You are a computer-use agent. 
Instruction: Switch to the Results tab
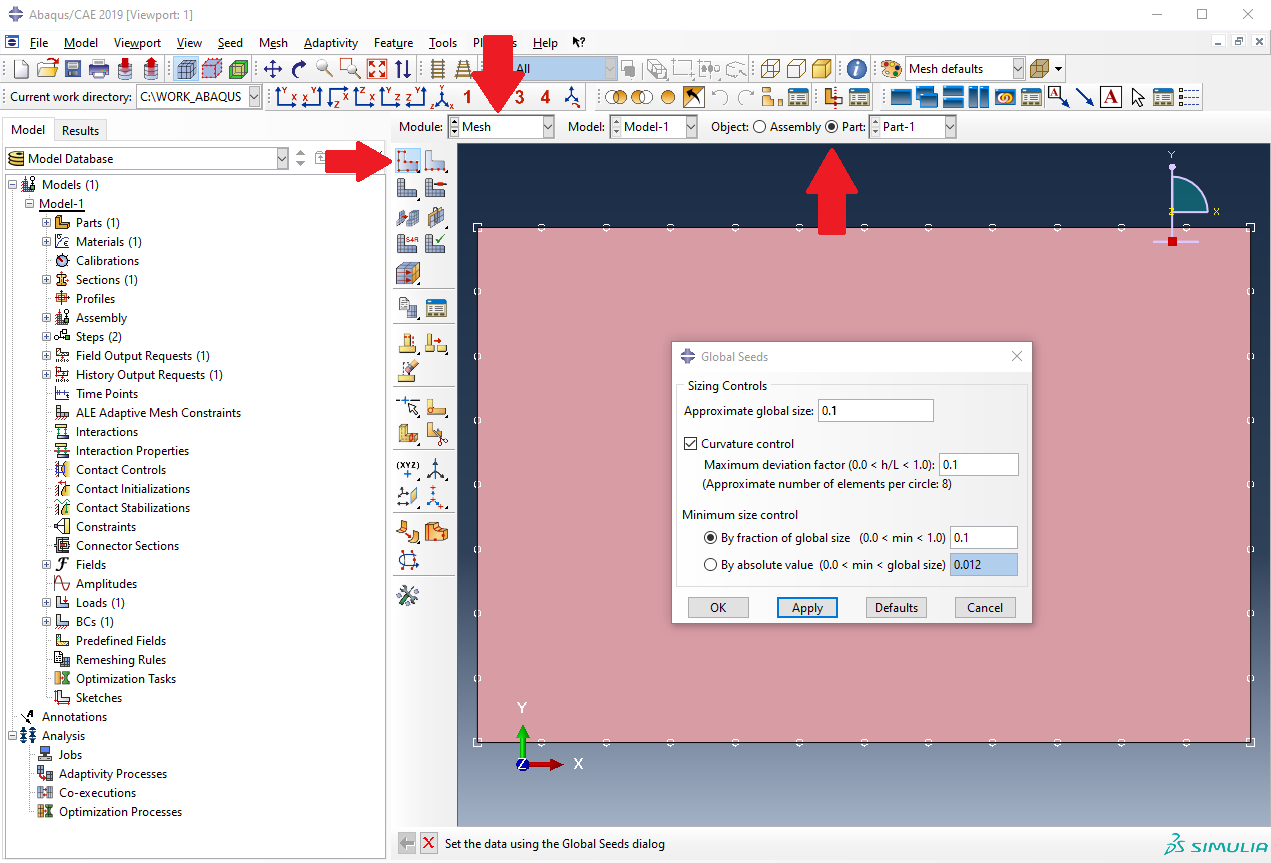80,130
